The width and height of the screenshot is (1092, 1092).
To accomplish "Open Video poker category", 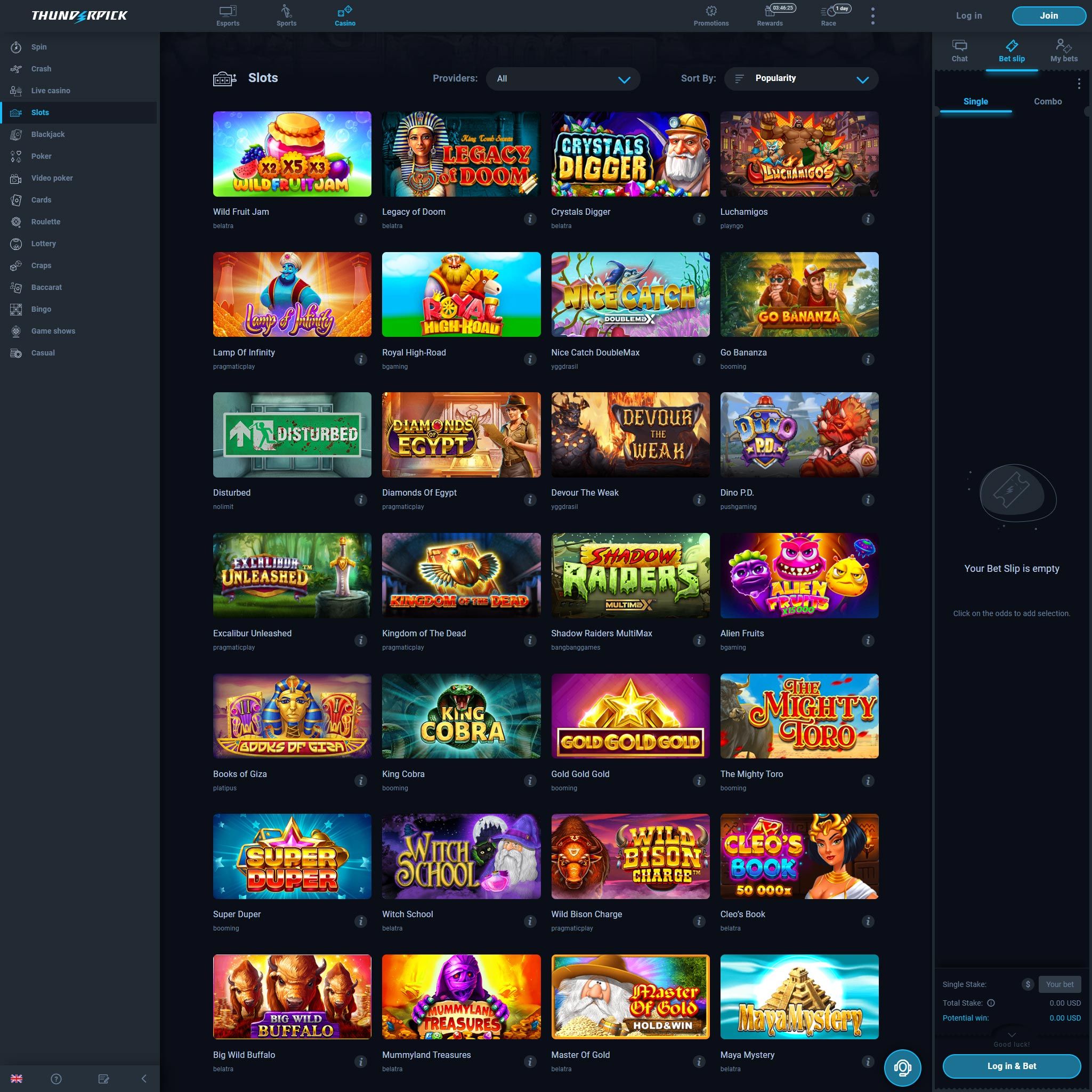I will coord(79,178).
